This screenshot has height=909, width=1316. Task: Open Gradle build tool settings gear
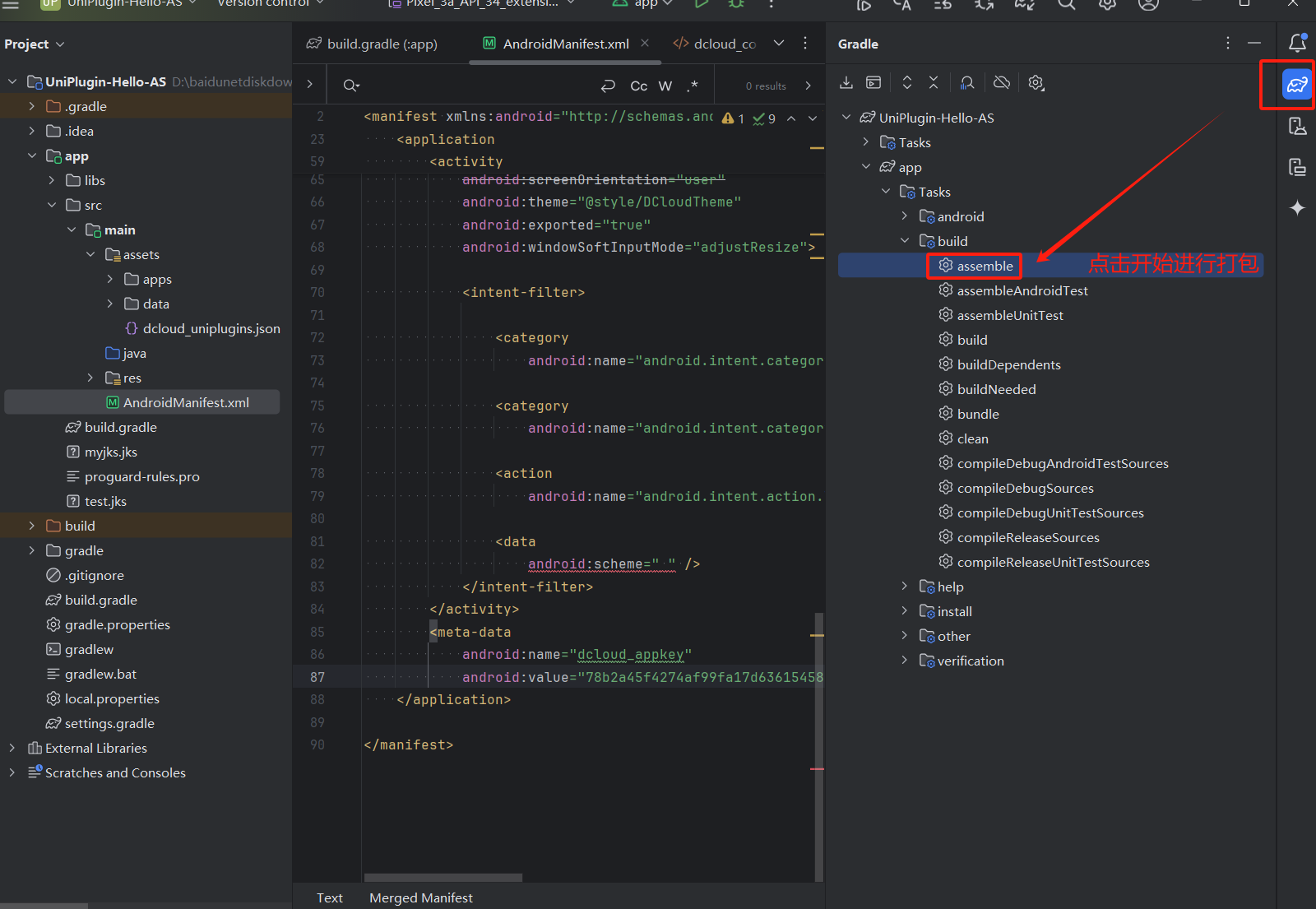1036,82
